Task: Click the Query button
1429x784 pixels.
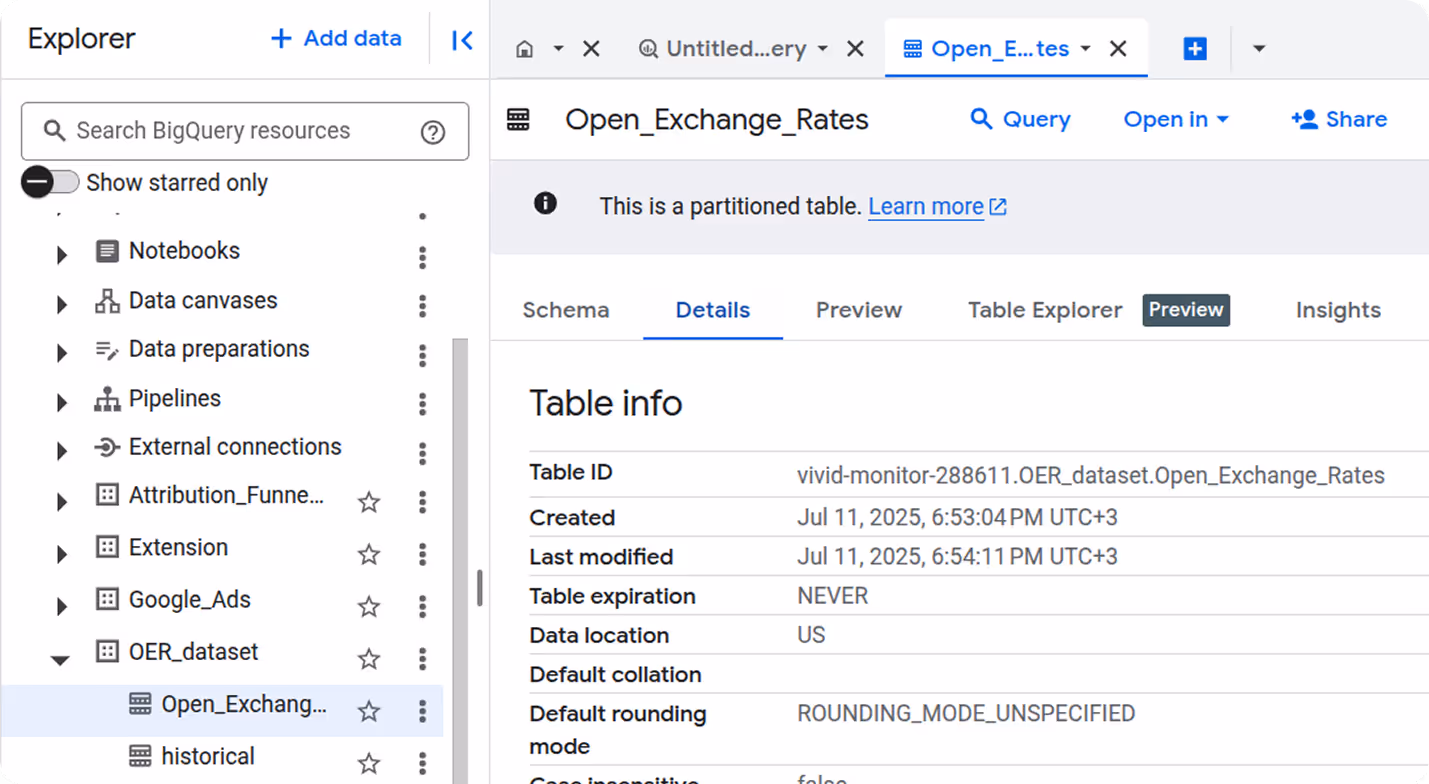Action: [1020, 119]
